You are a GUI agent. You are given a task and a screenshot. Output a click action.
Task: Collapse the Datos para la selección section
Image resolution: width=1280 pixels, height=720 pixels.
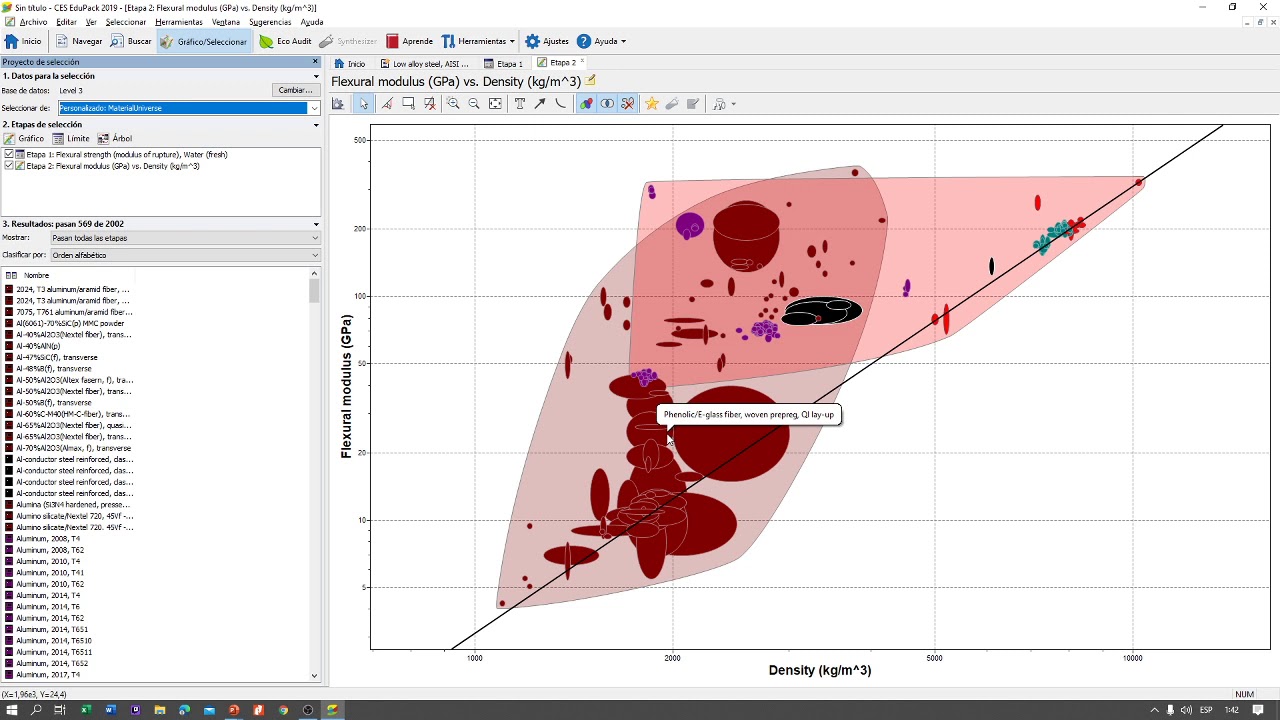point(316,76)
